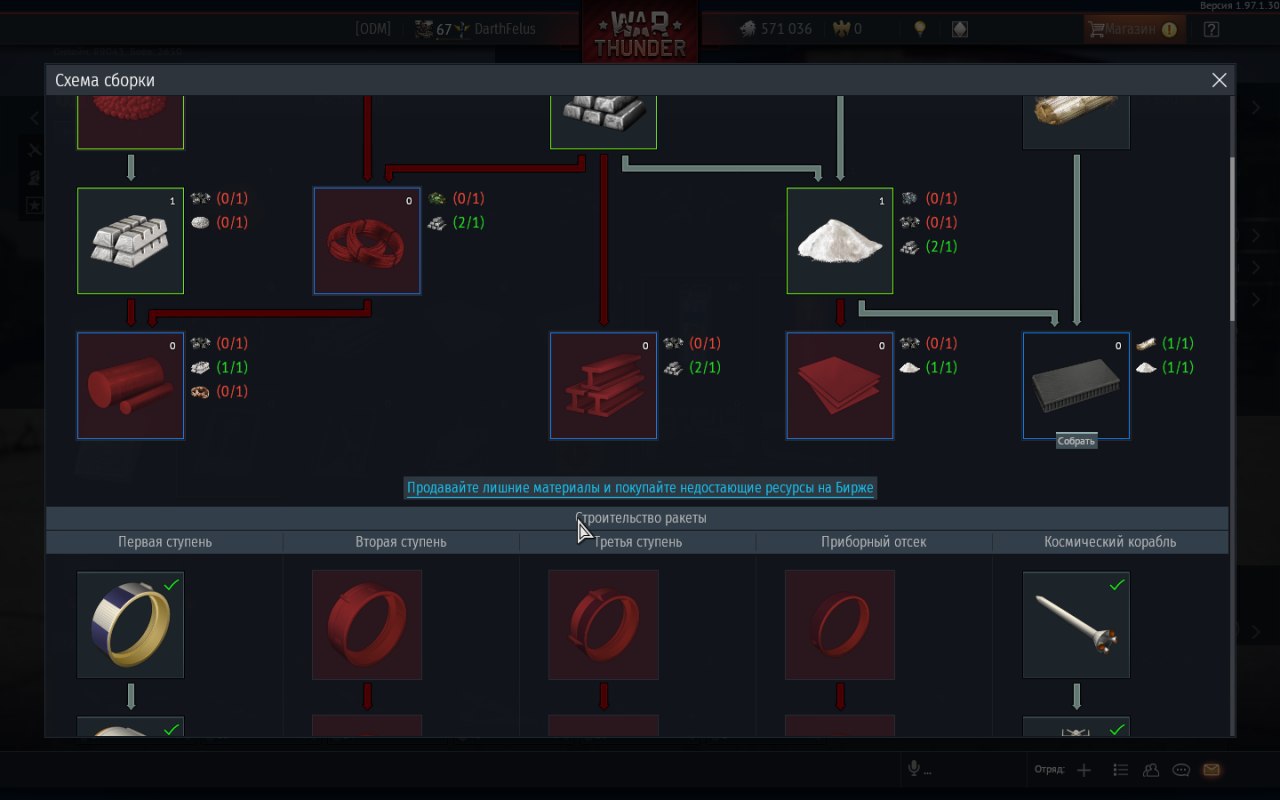Close the Схема сборки window
The height and width of the screenshot is (800, 1280).
tap(1219, 80)
